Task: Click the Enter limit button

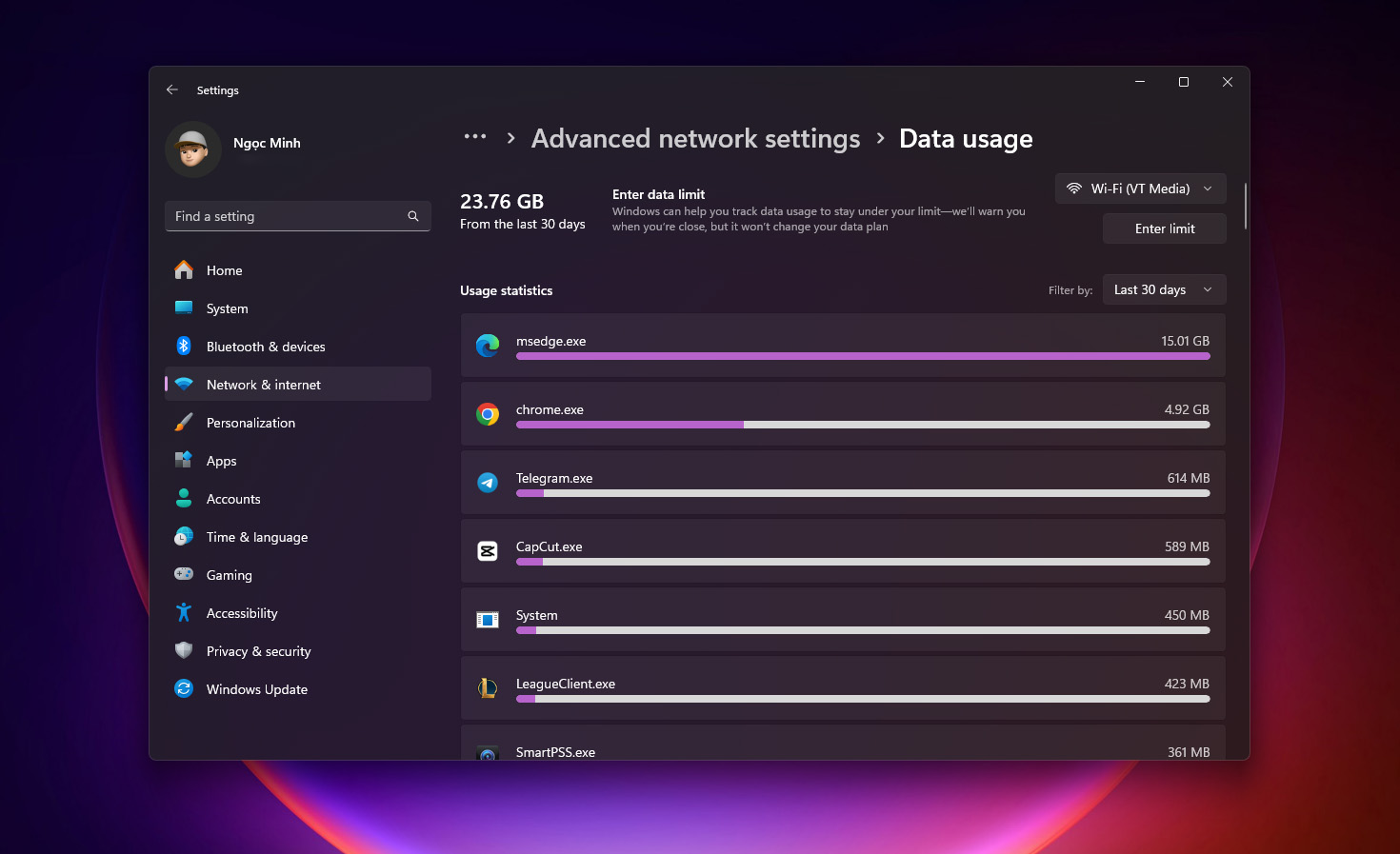Action: [1164, 228]
